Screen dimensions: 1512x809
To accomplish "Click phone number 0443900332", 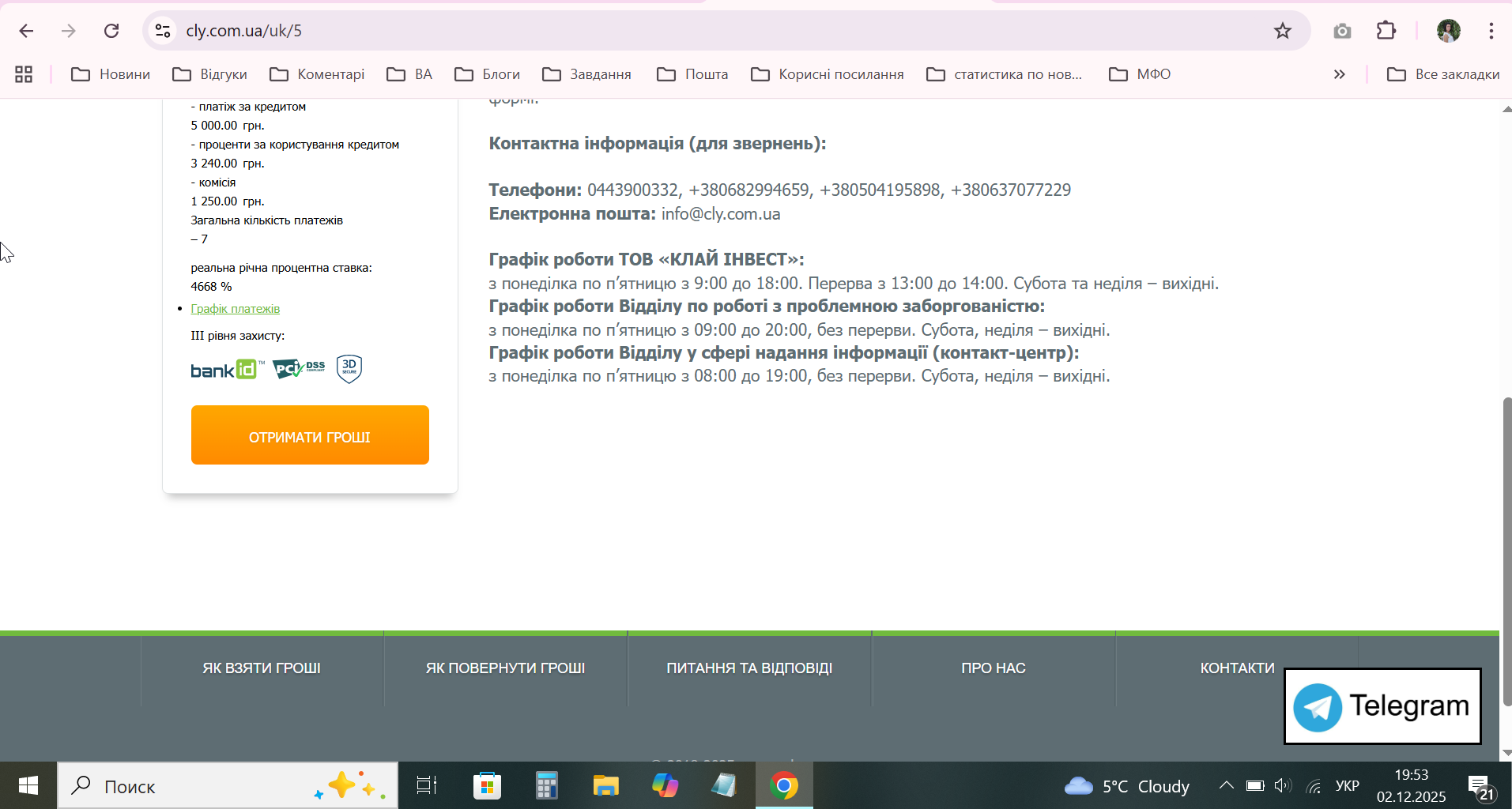I will (633, 190).
